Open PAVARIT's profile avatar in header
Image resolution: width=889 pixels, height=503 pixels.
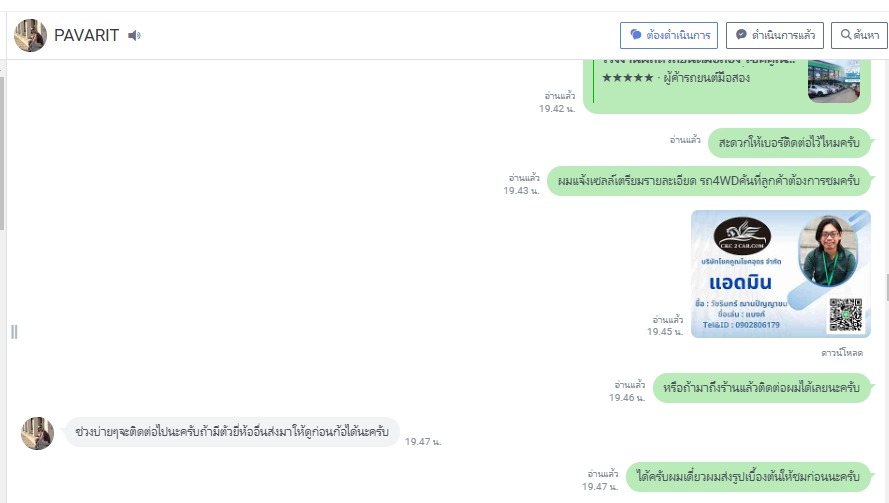click(x=30, y=35)
